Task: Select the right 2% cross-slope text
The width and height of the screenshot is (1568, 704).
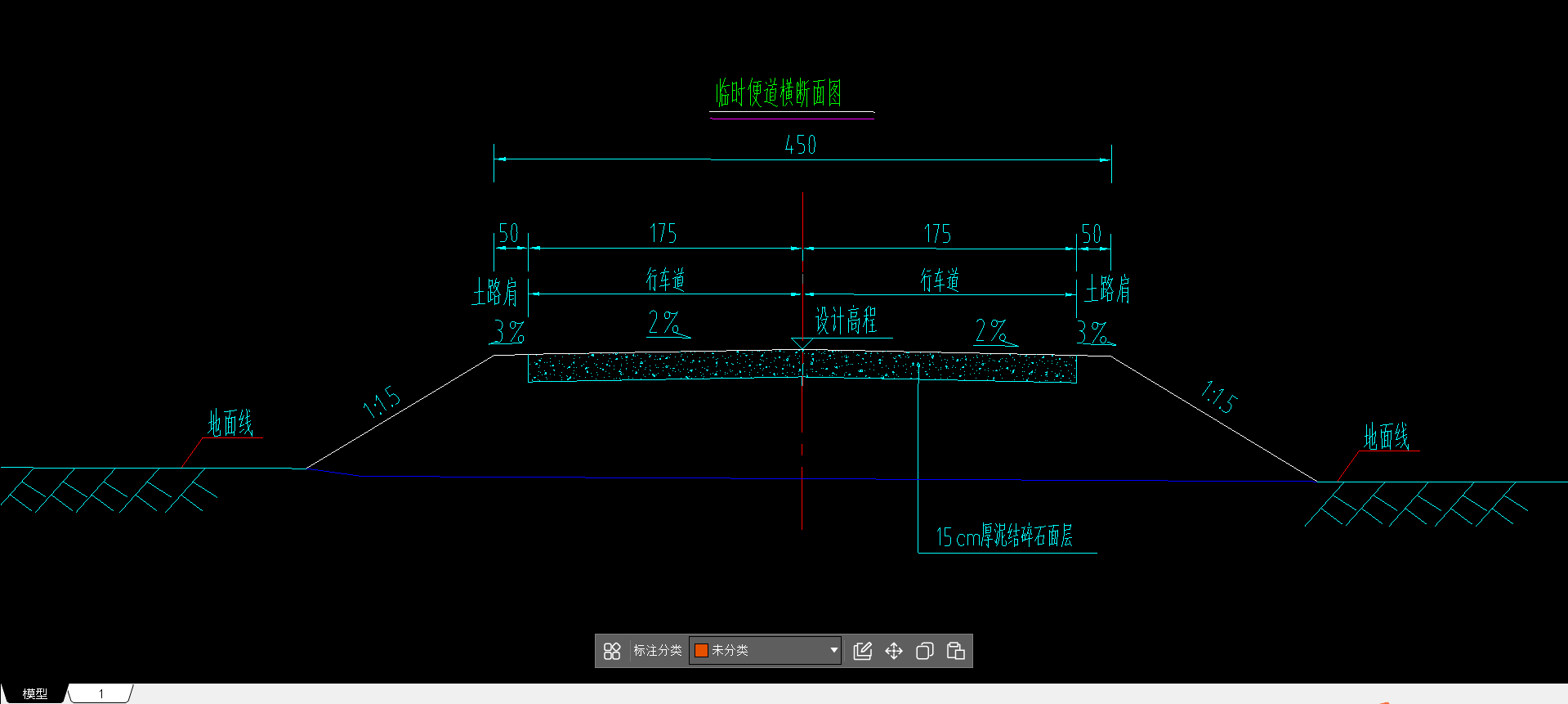Action: click(x=991, y=330)
